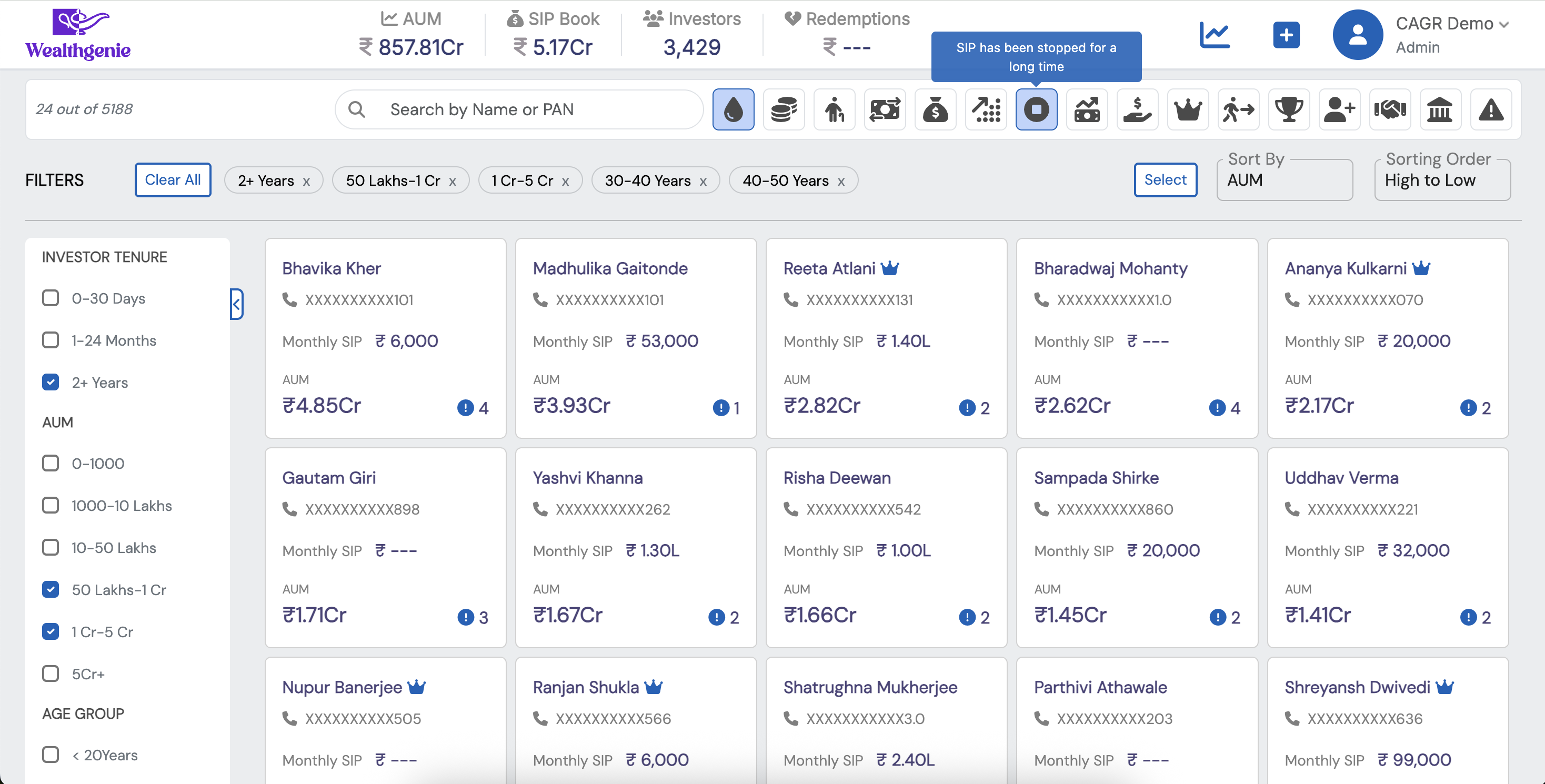The image size is (1545, 784).
Task: Select the money transfer filter icon
Action: click(x=885, y=109)
